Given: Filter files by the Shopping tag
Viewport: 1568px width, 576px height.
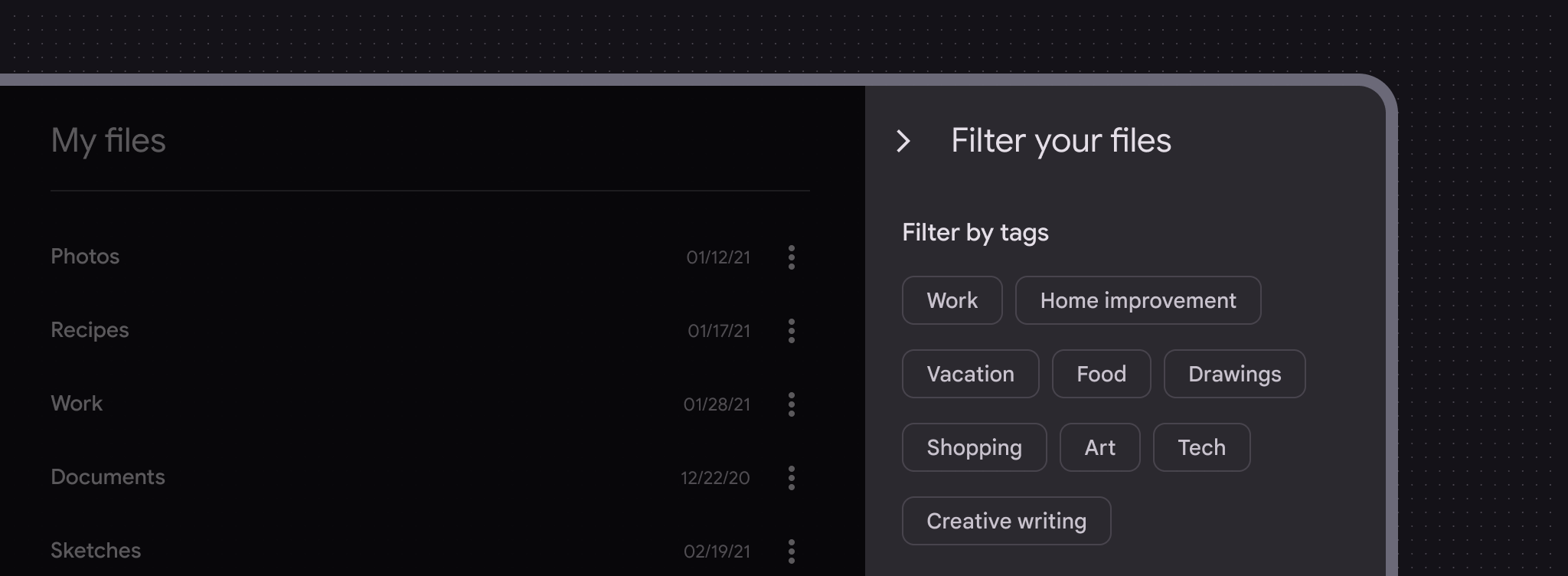Looking at the screenshot, I should click(974, 447).
